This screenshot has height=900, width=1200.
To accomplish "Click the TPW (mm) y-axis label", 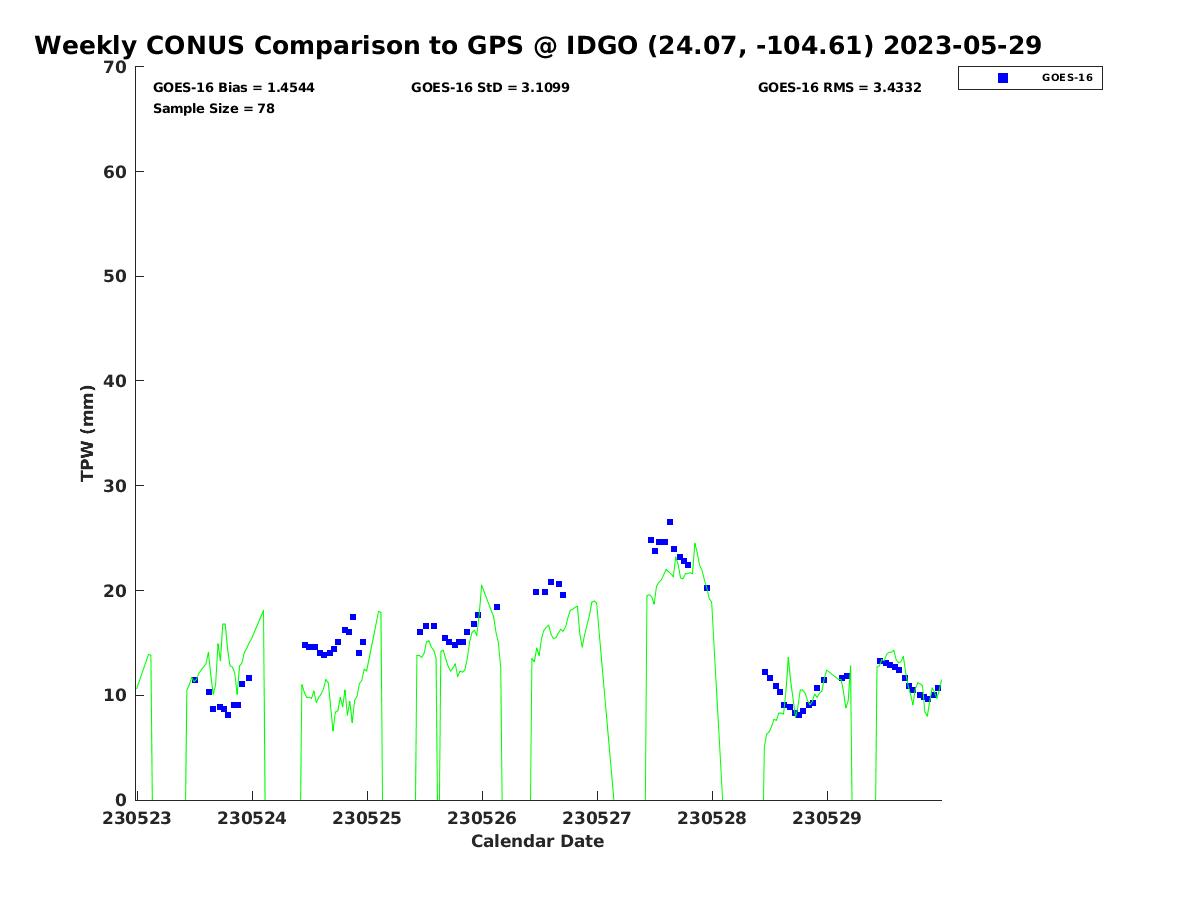I will point(88,433).
